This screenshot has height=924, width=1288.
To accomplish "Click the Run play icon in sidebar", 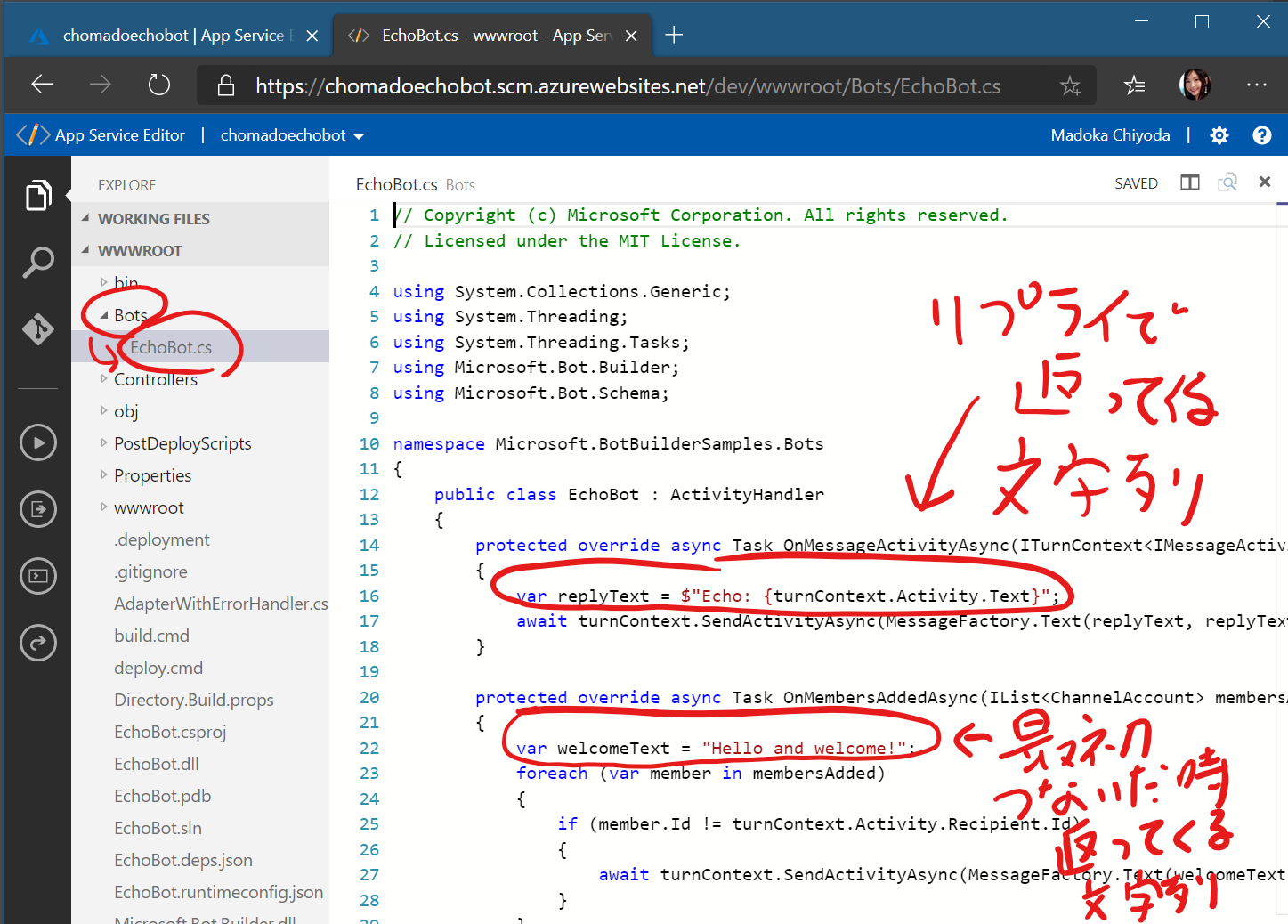I will coord(38,442).
